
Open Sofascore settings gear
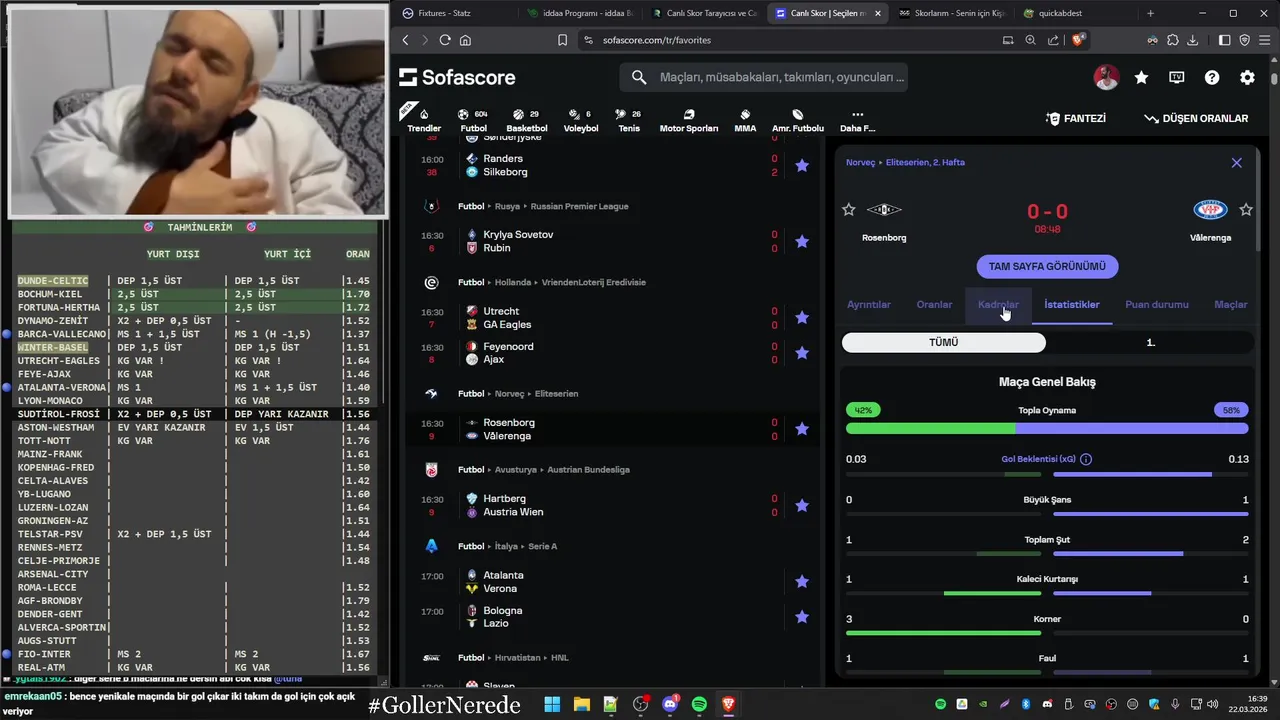(1247, 77)
